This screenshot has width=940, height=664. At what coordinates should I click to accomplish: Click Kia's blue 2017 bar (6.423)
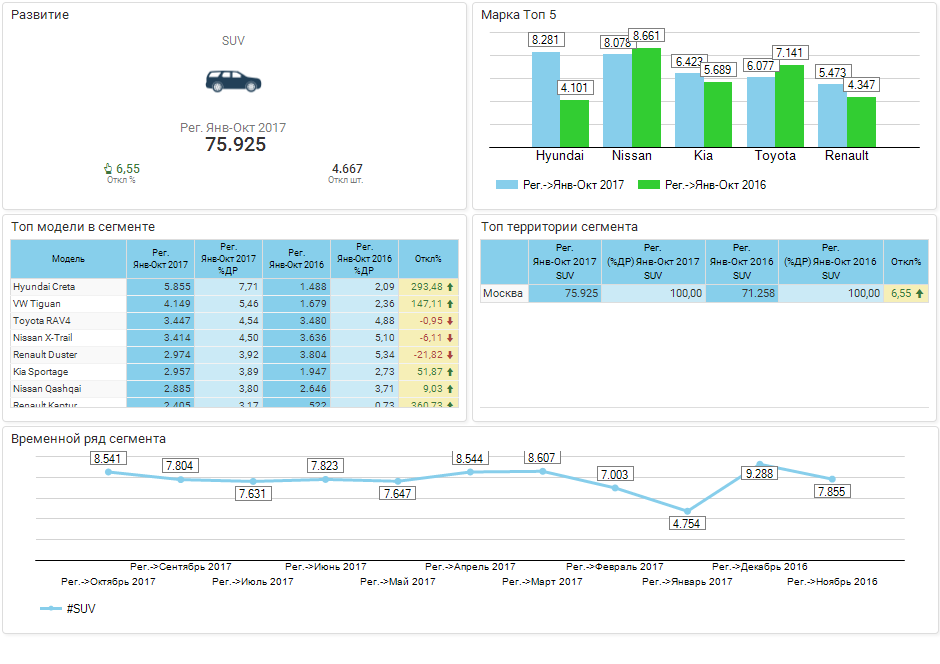tap(689, 110)
